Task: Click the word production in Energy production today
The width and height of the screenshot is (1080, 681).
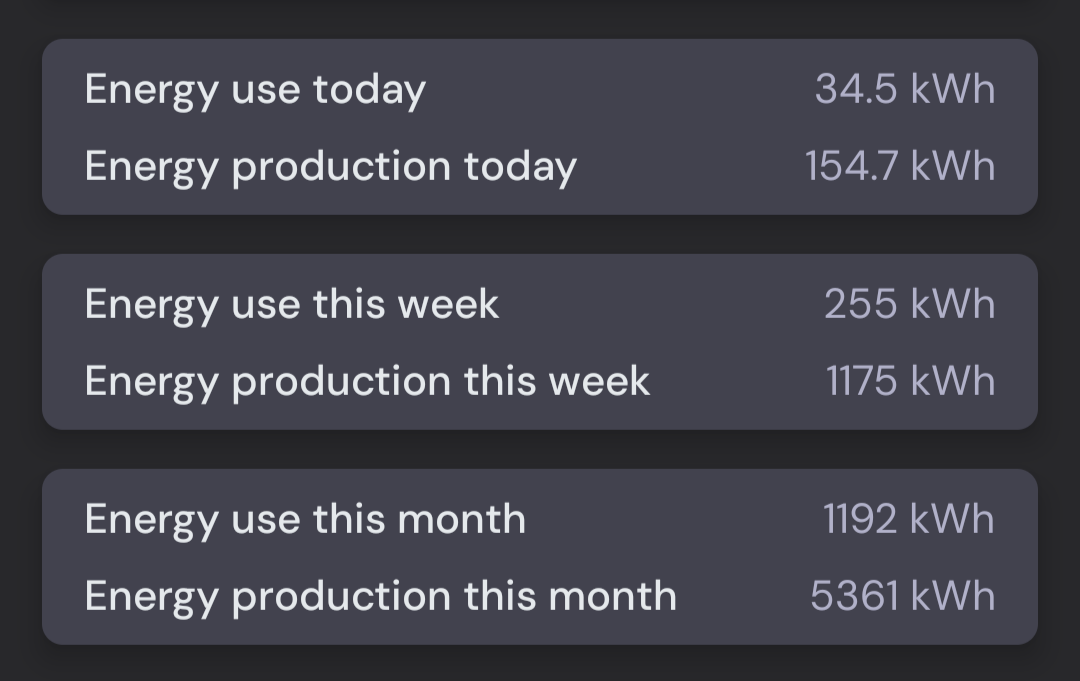Action: pos(341,167)
